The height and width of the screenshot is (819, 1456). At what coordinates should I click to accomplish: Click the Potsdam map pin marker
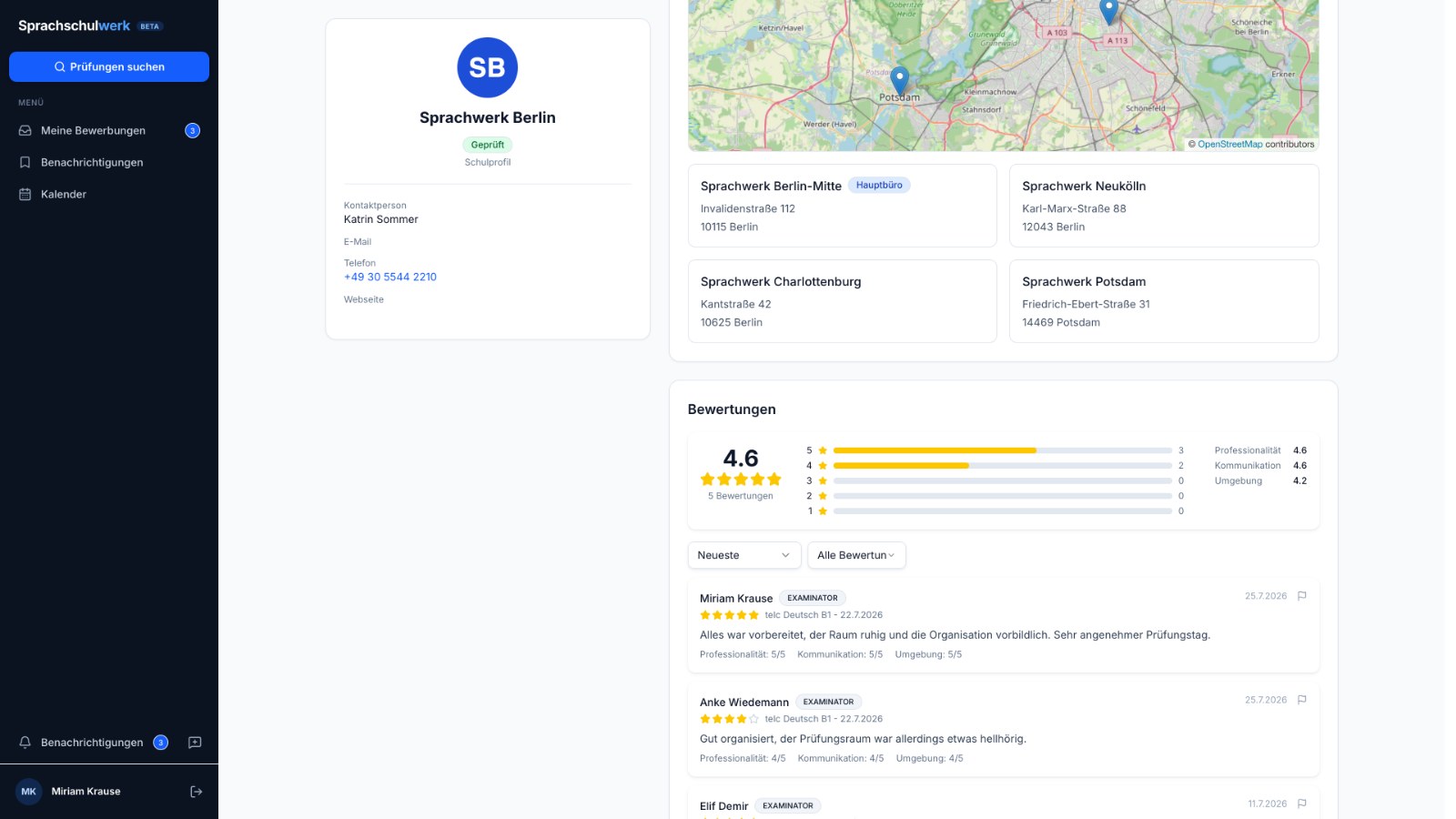coord(899,80)
